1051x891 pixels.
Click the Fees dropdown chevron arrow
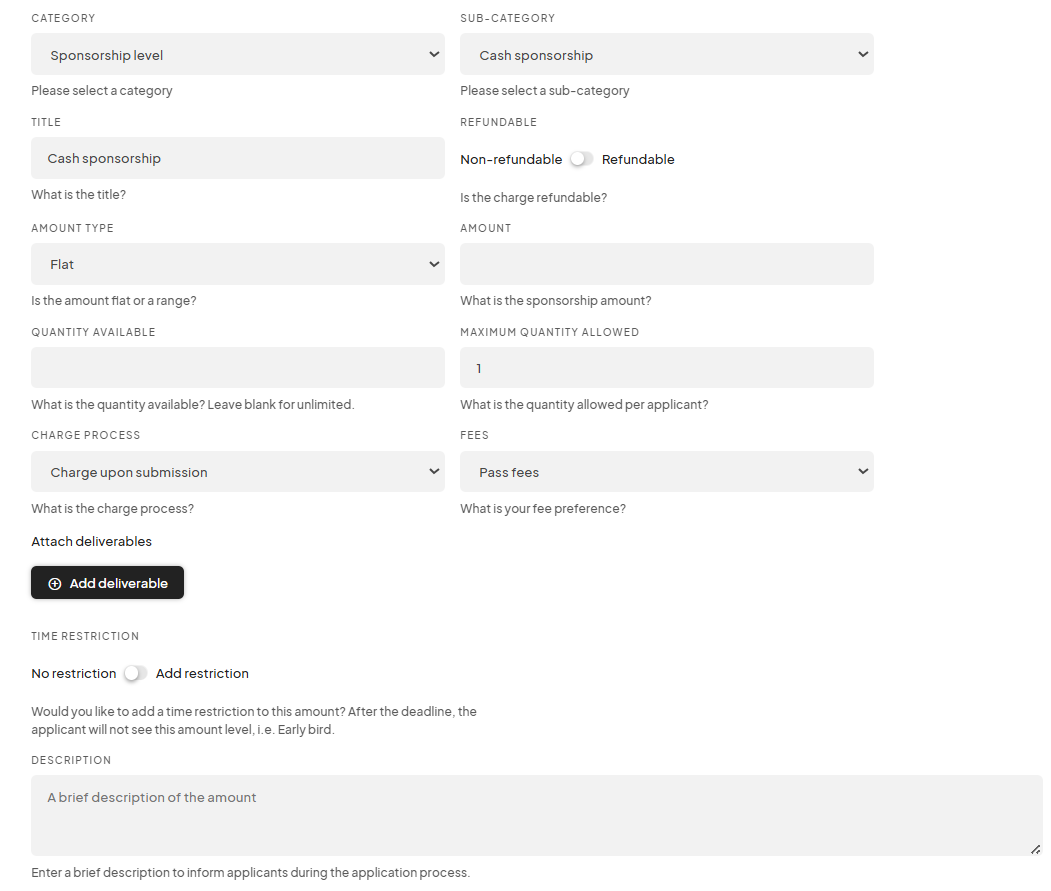tap(863, 471)
